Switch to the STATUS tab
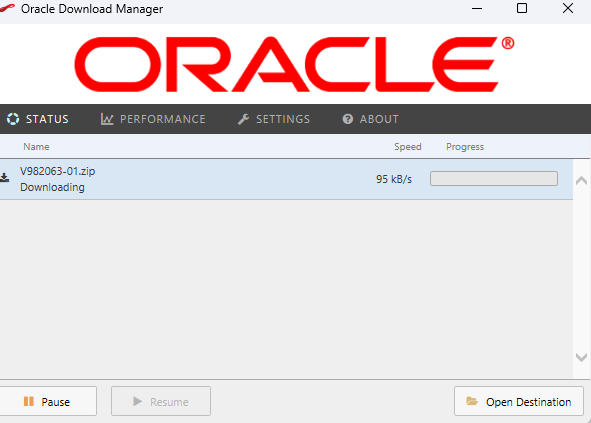 38,119
